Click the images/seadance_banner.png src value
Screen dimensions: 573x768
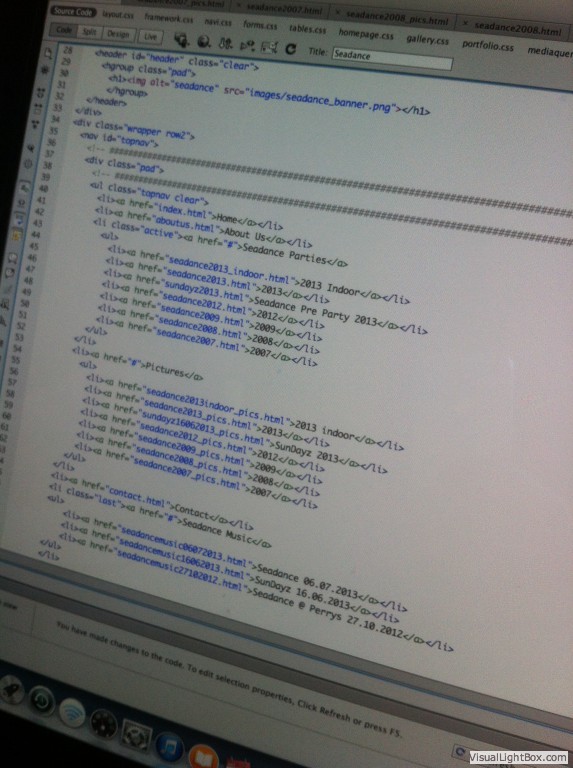pyautogui.click(x=321, y=100)
